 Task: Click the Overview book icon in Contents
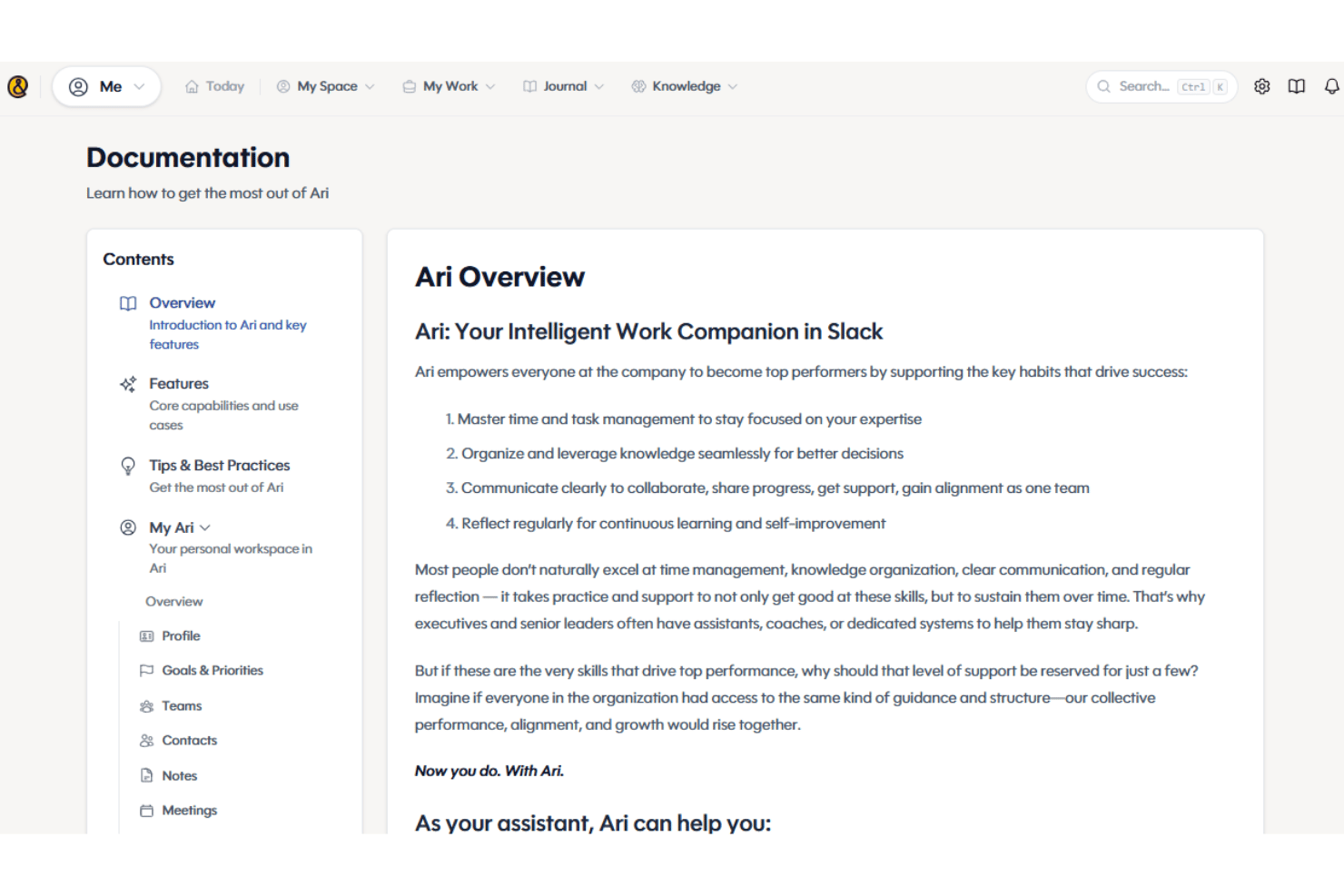pyautogui.click(x=128, y=303)
